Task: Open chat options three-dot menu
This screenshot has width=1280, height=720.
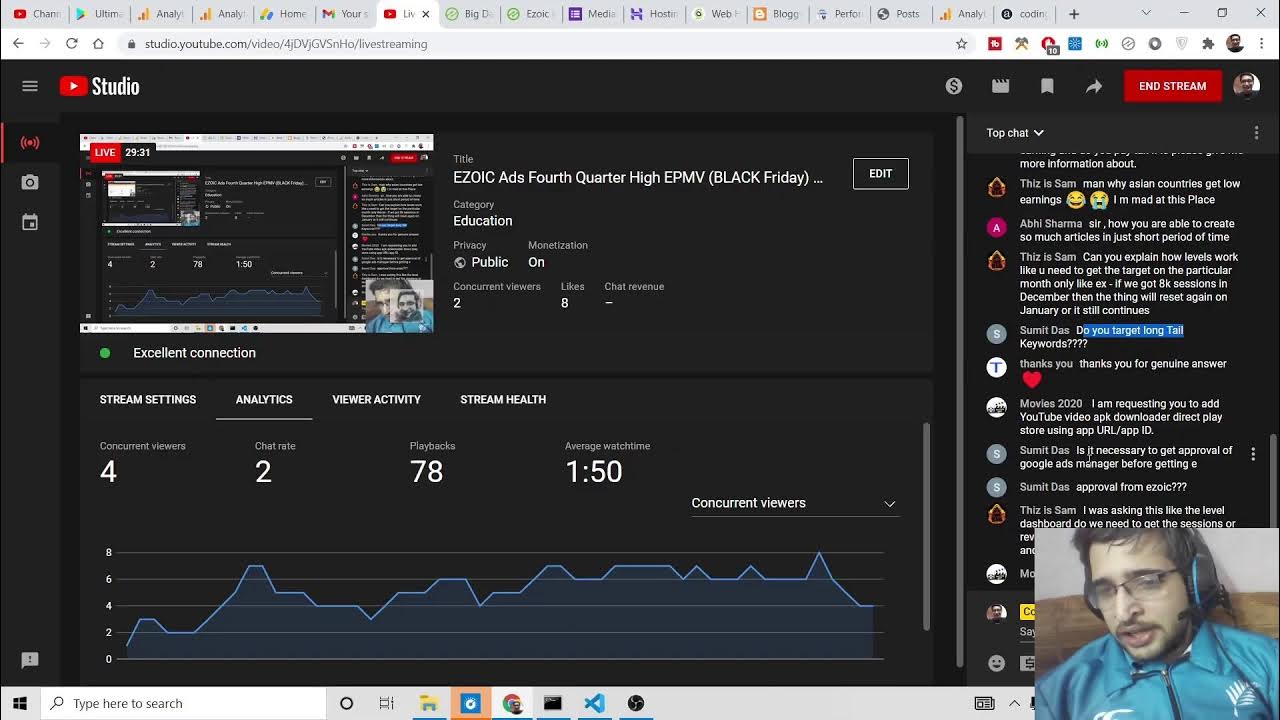Action: coord(1256,133)
